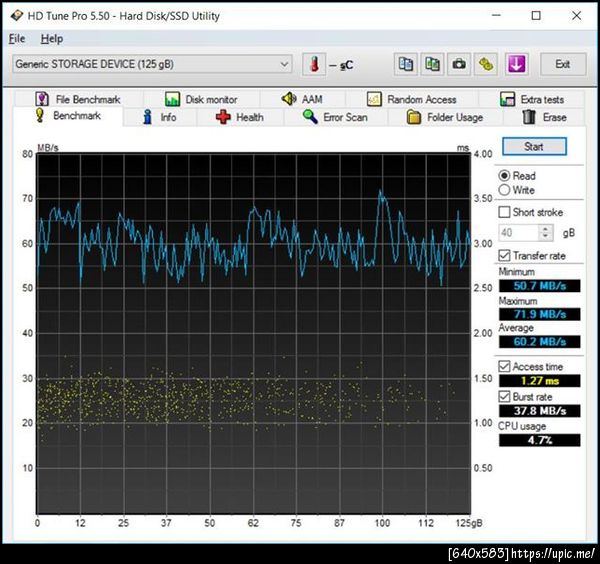Open the AAM tab
This screenshot has height=564, width=600.
click(x=302, y=99)
